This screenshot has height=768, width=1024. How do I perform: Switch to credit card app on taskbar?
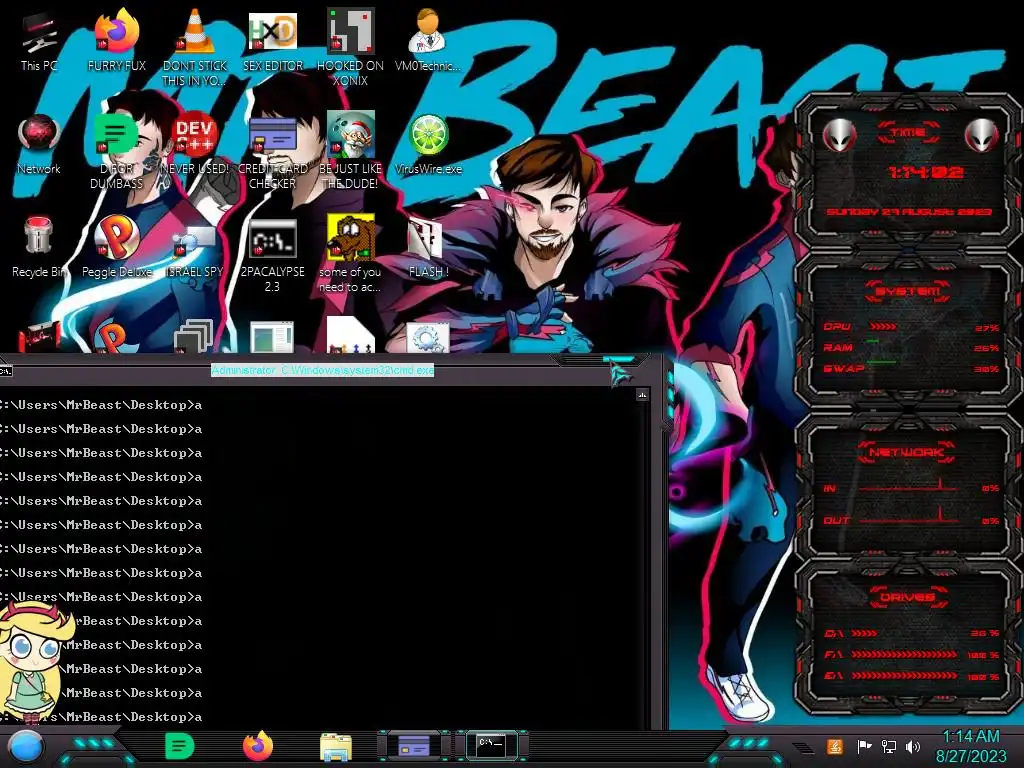[x=413, y=745]
